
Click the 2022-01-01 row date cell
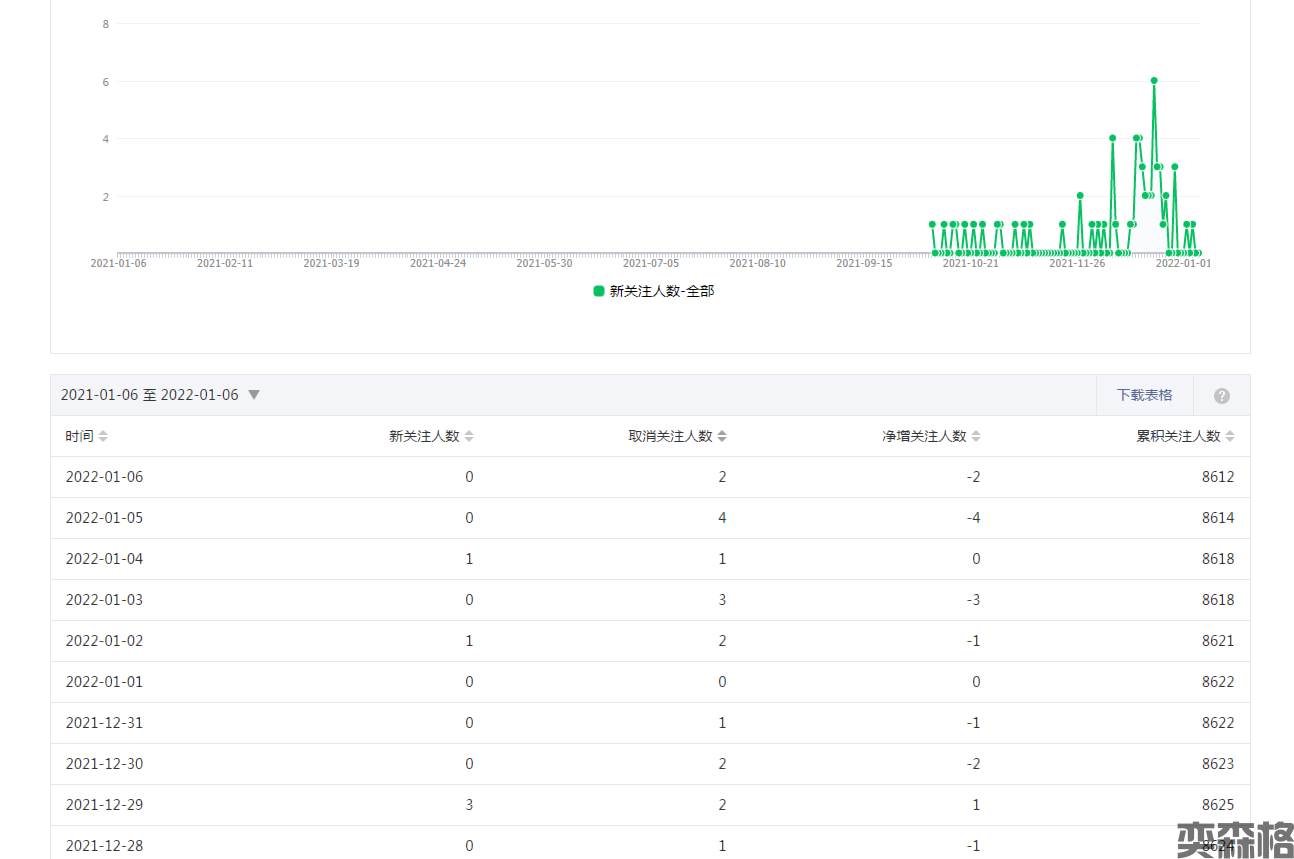pos(104,682)
